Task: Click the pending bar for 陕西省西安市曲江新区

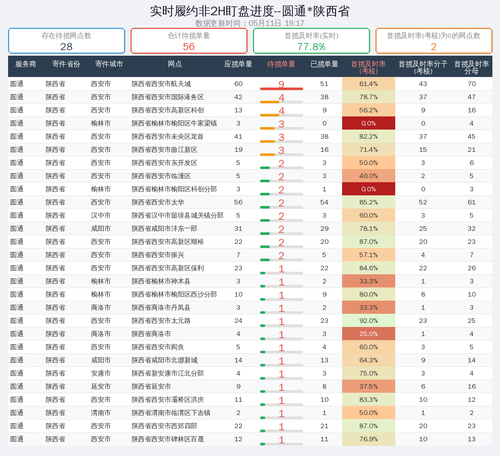Action: pos(281,155)
